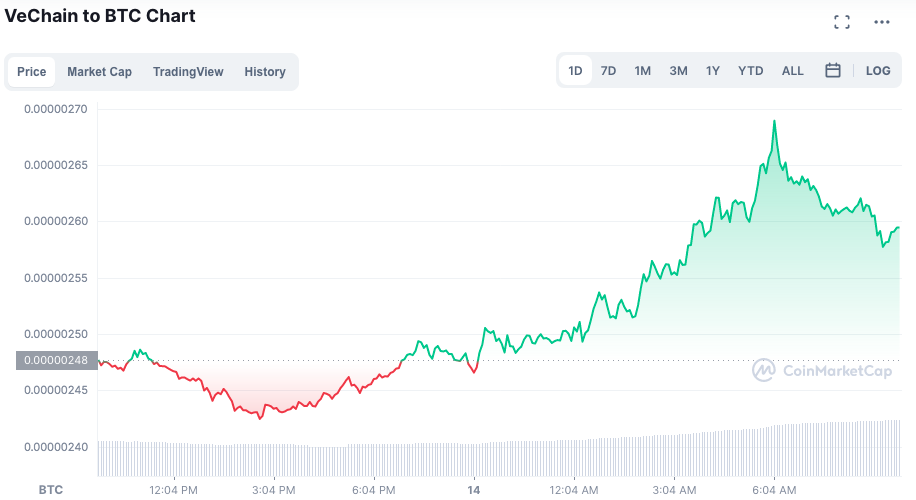
Task: Click the 3:04 AM time label
Action: pyautogui.click(x=674, y=490)
